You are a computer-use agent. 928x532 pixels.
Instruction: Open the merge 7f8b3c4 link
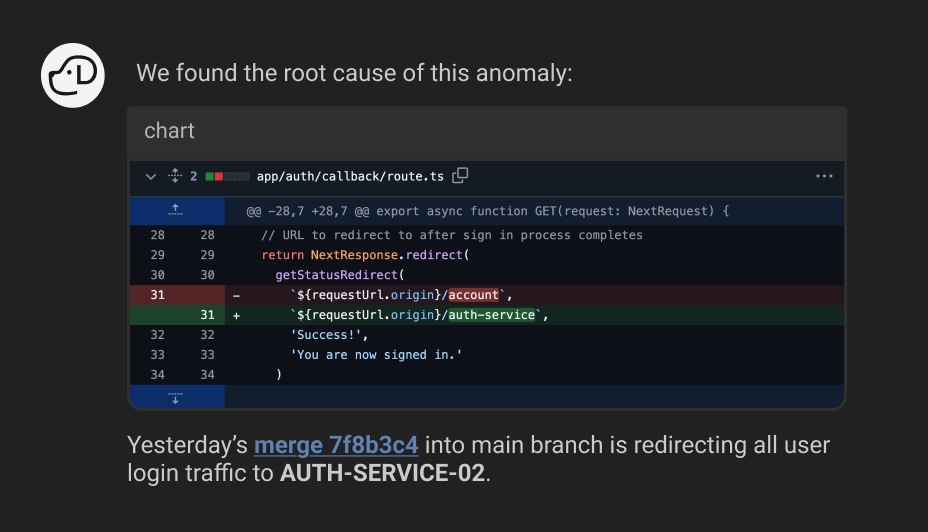[336, 445]
